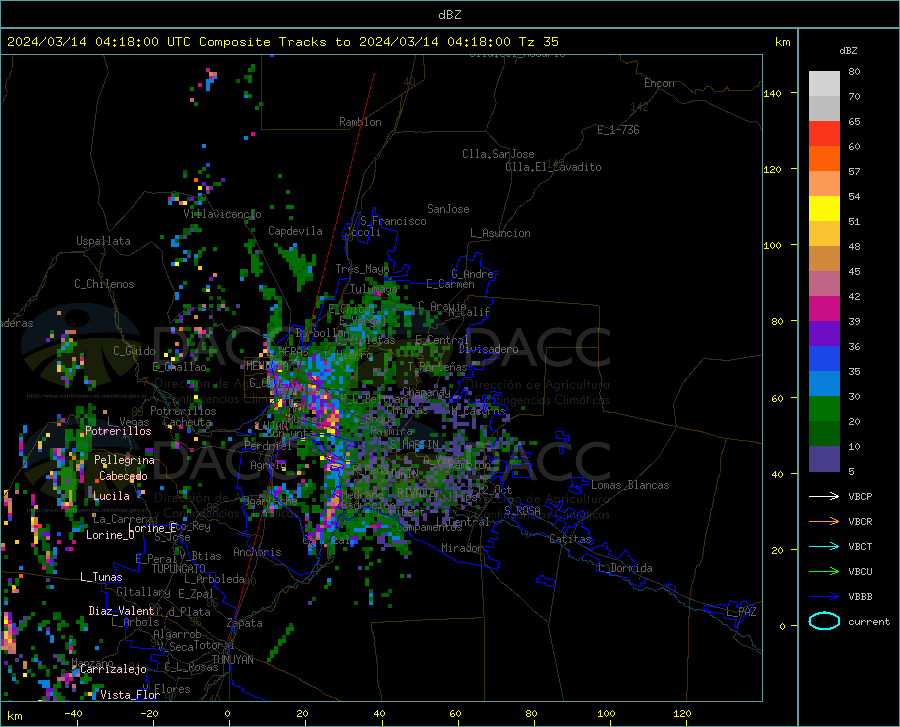Select the yellow 51-54 dBZ color swatch
This screenshot has height=727, width=900.
(x=824, y=209)
